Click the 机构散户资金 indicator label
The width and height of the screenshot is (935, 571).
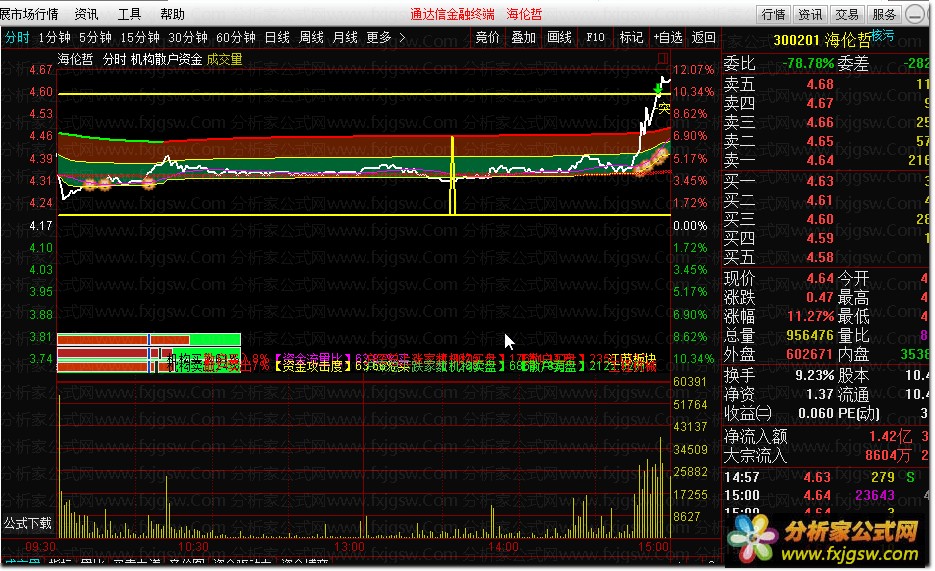(x=166, y=59)
